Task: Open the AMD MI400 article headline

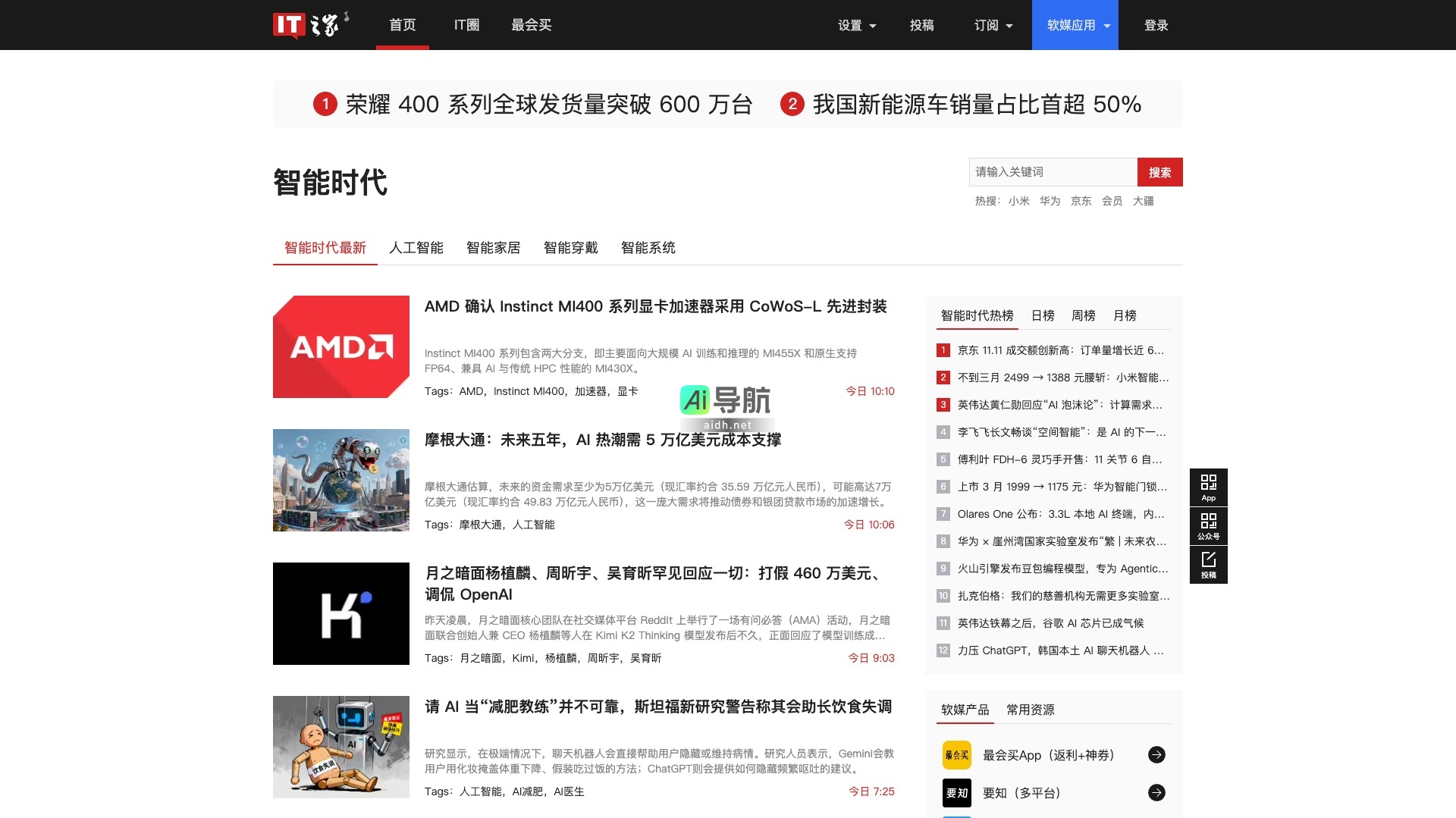Action: click(x=657, y=306)
